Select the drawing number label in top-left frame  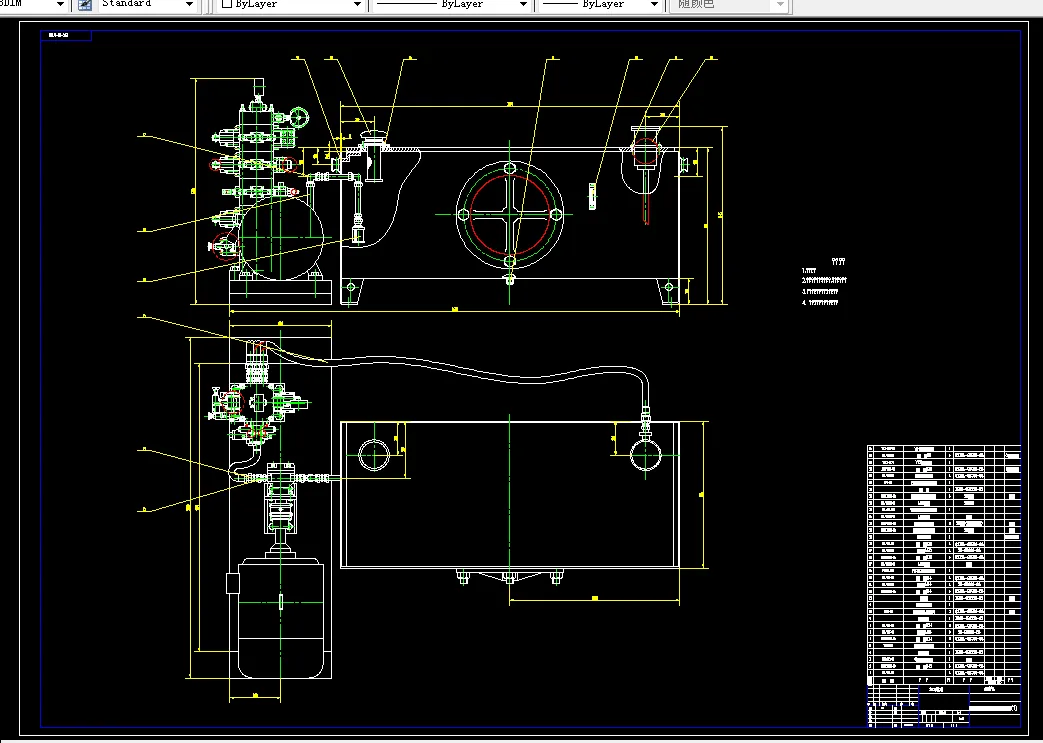(66, 35)
